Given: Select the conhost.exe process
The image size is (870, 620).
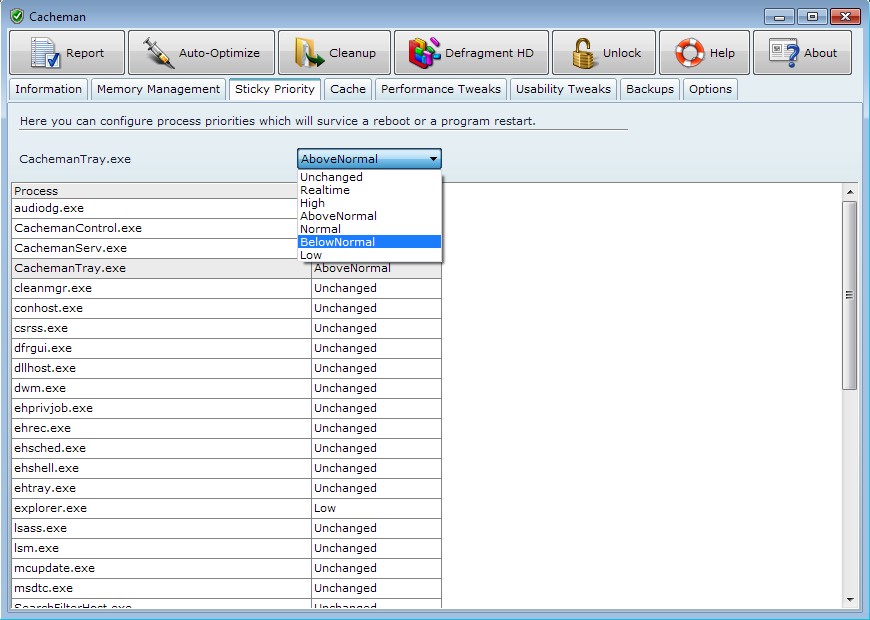Looking at the screenshot, I should pyautogui.click(x=161, y=308).
